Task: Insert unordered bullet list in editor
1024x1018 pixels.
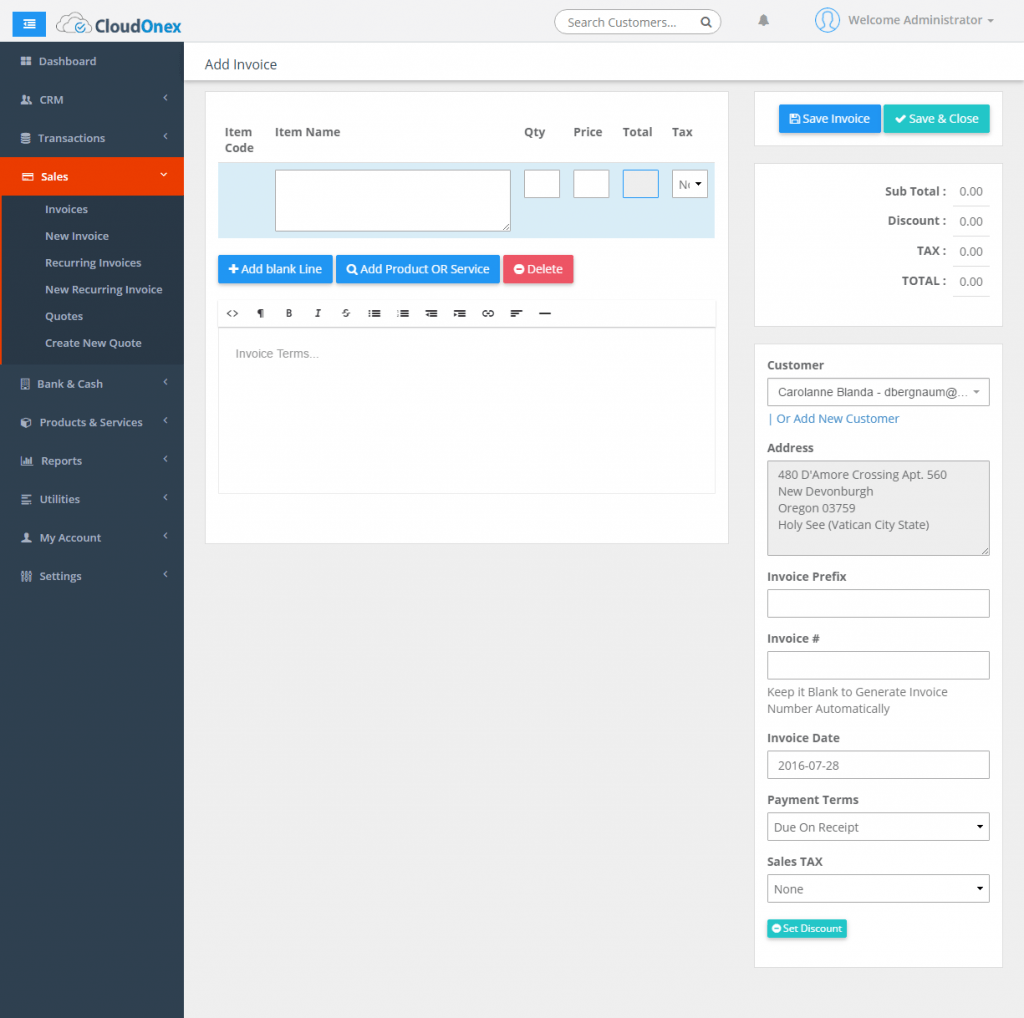Action: pos(374,313)
